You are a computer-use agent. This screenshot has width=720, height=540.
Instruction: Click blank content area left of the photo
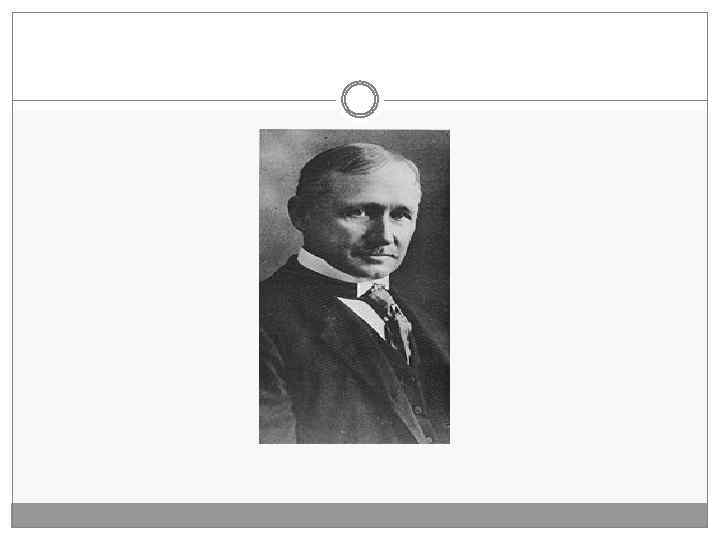[x=136, y=303]
